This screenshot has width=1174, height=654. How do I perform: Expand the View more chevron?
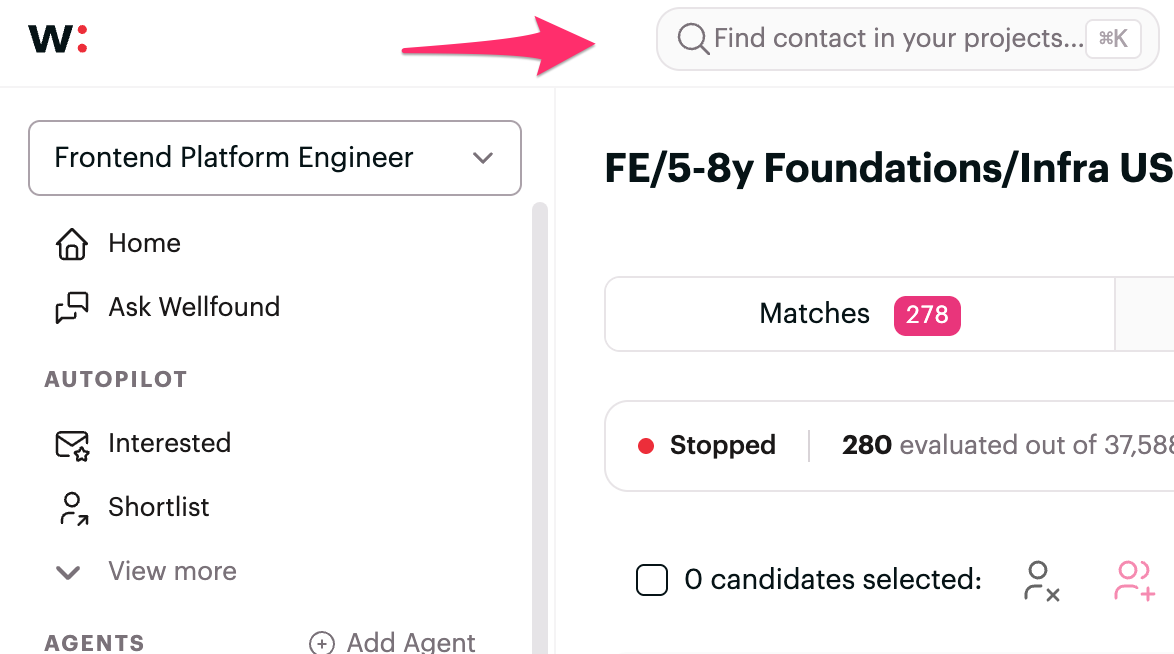(x=68, y=572)
